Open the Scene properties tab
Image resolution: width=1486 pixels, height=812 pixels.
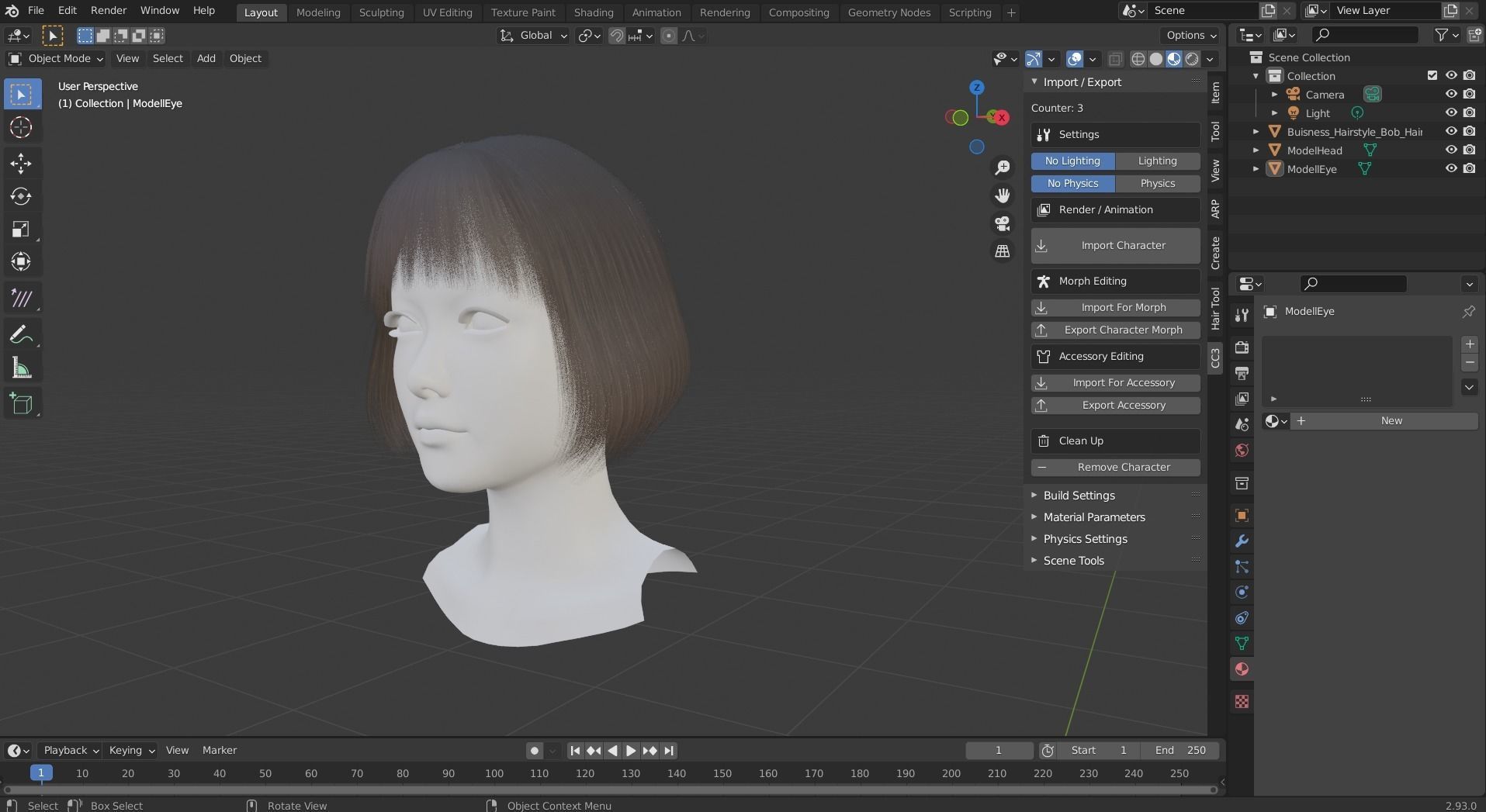coord(1242,424)
